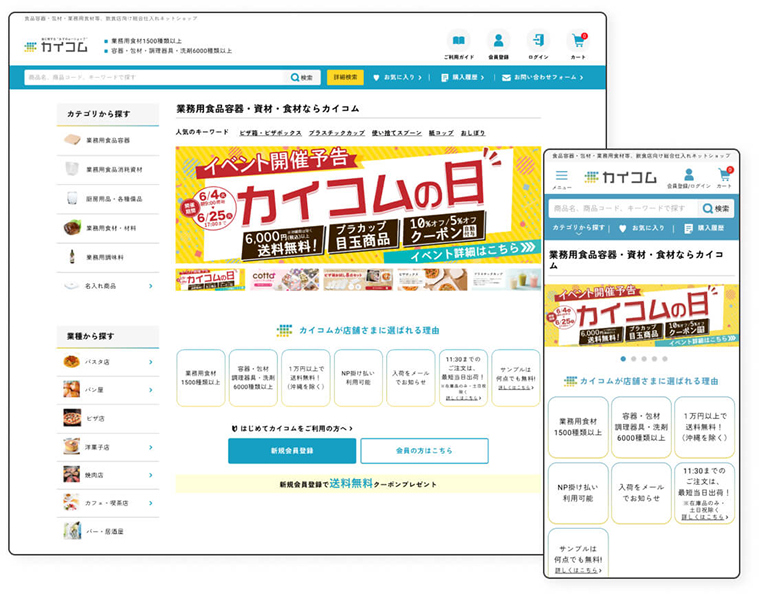The width and height of the screenshot is (759, 596).
Task: Tap the cart icon in mobile view
Action: click(725, 174)
